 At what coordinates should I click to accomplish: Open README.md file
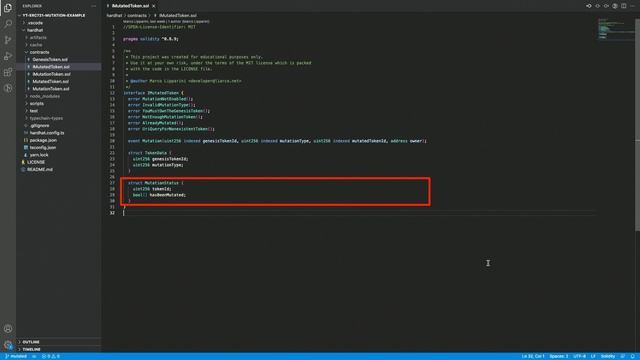click(x=40, y=169)
